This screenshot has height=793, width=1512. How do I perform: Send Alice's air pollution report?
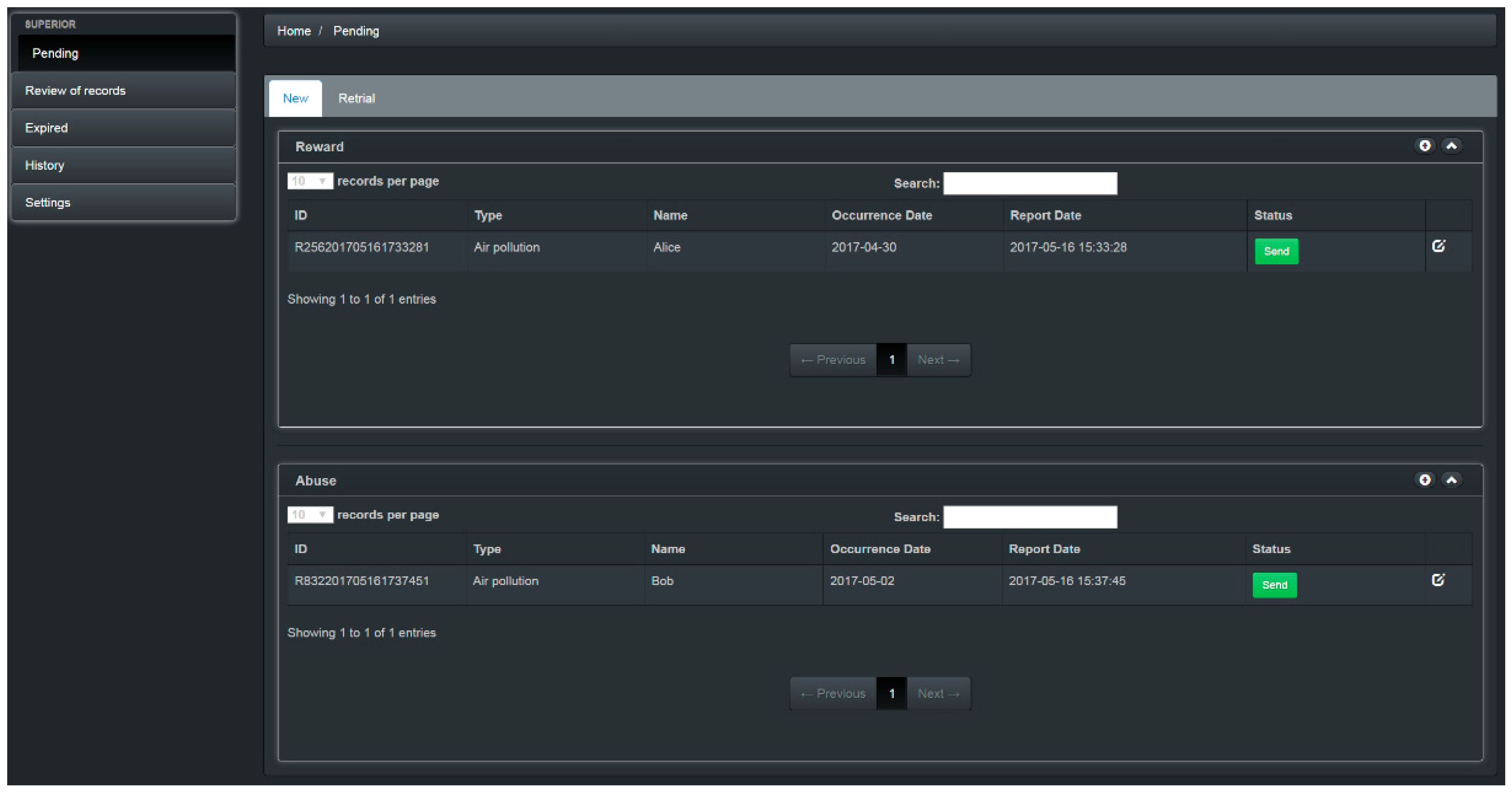click(x=1276, y=251)
